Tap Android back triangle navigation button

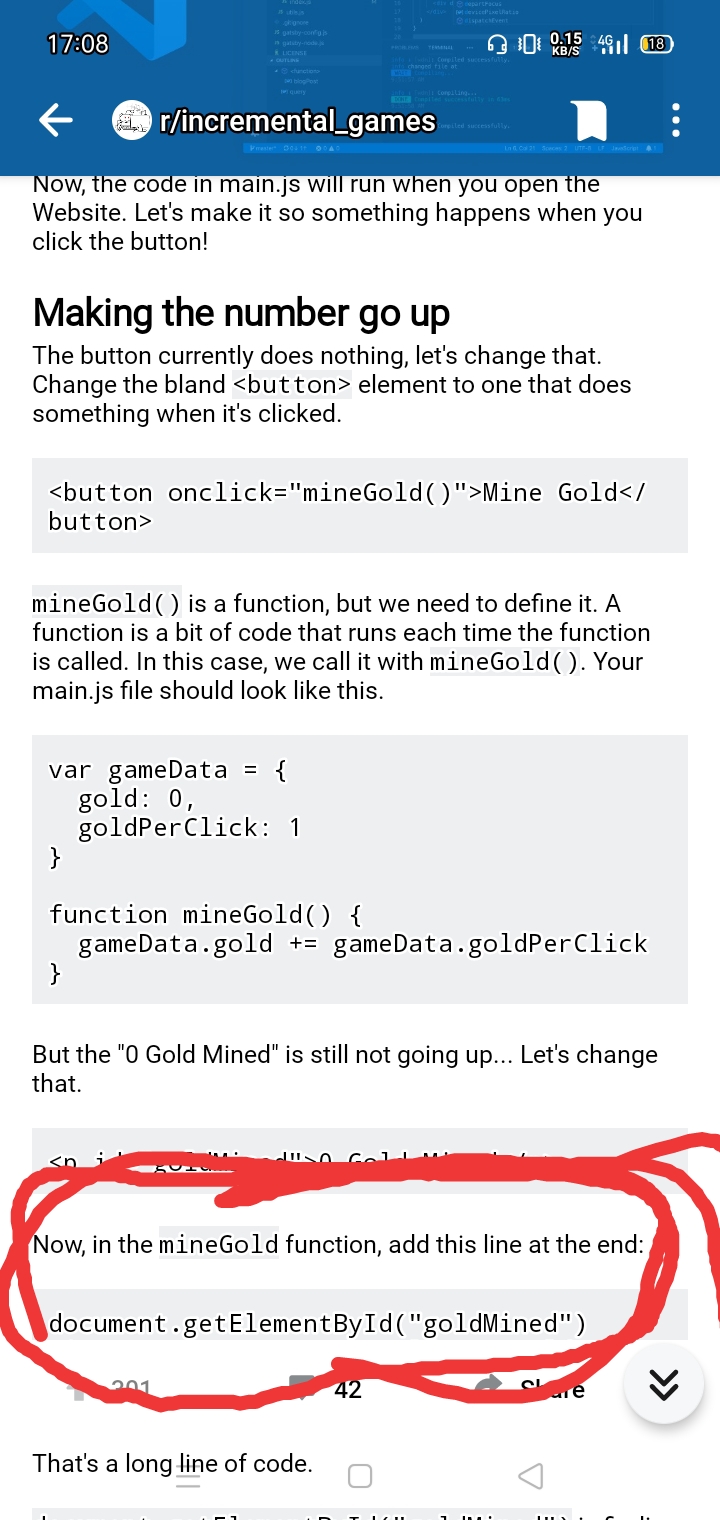[531, 1475]
